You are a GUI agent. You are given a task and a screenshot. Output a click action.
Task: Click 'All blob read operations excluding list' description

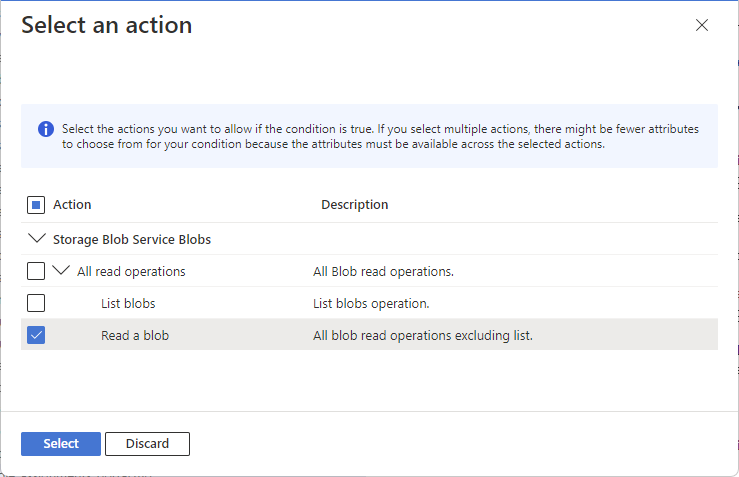coord(422,336)
